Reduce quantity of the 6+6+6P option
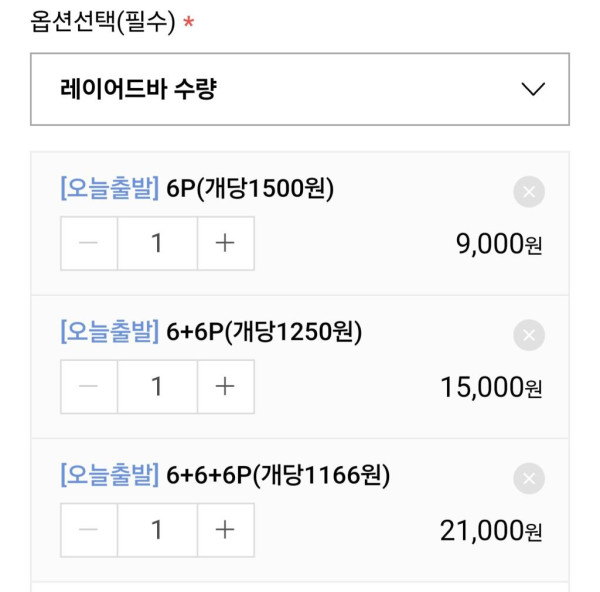This screenshot has width=600, height=592. 89,530
